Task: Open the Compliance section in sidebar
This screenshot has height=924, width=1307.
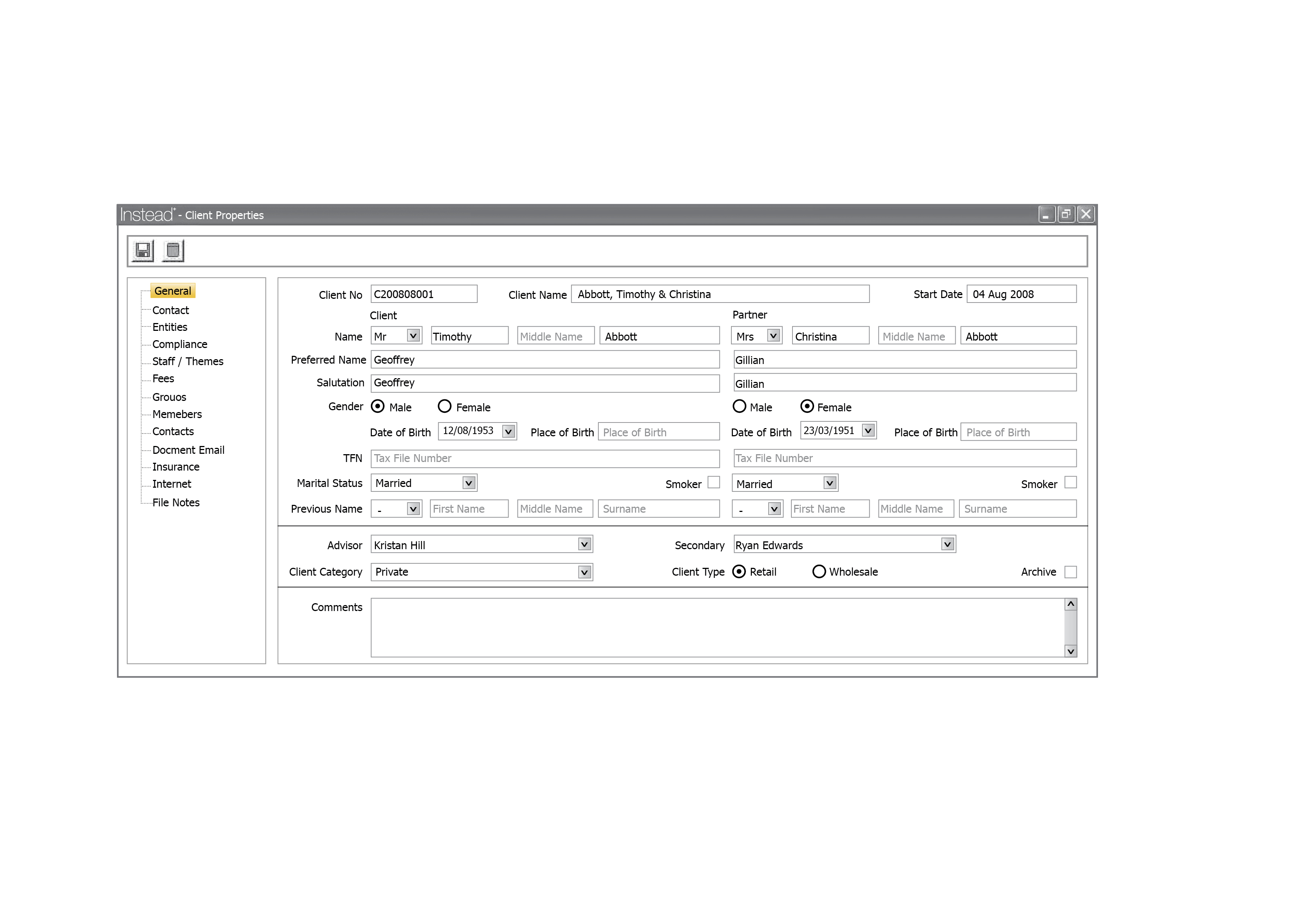Action: (179, 344)
